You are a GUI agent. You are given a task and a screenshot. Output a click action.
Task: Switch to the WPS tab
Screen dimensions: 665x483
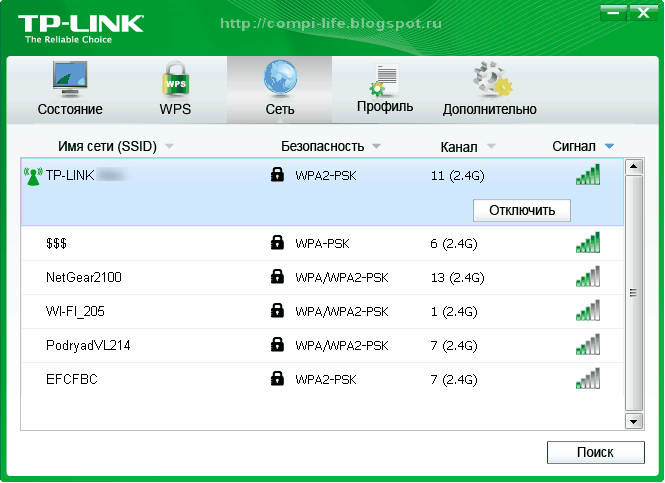point(175,89)
